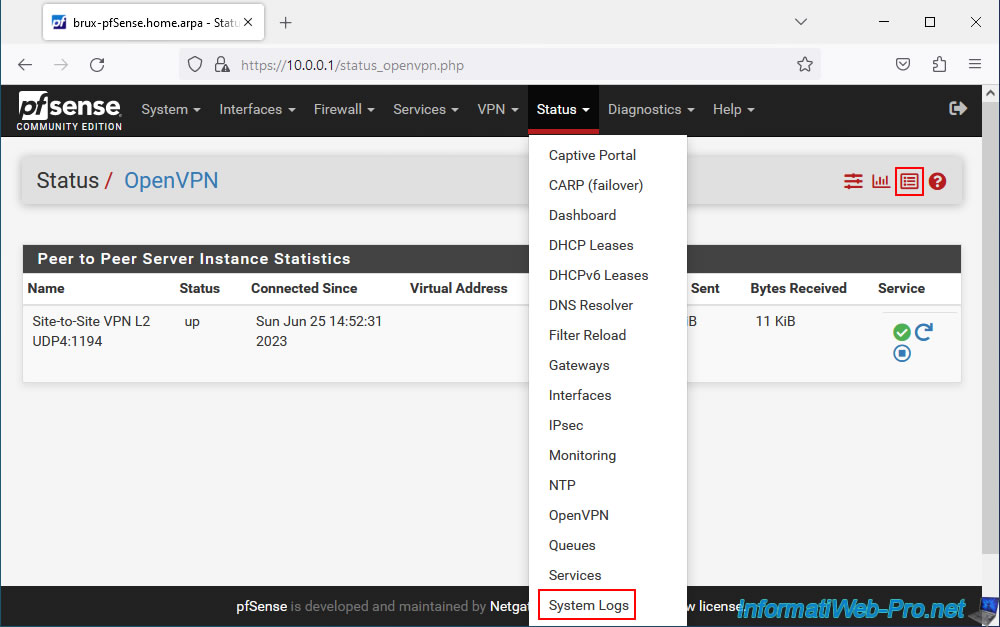Viewport: 1000px width, 627px height.
Task: Select DHCP Leases menu entry
Action: [x=591, y=246]
